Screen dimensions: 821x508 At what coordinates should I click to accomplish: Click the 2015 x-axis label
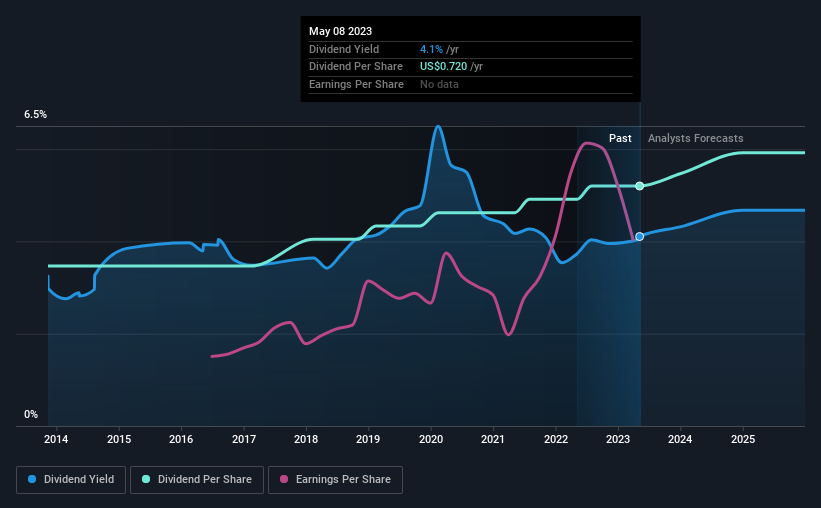click(x=119, y=439)
